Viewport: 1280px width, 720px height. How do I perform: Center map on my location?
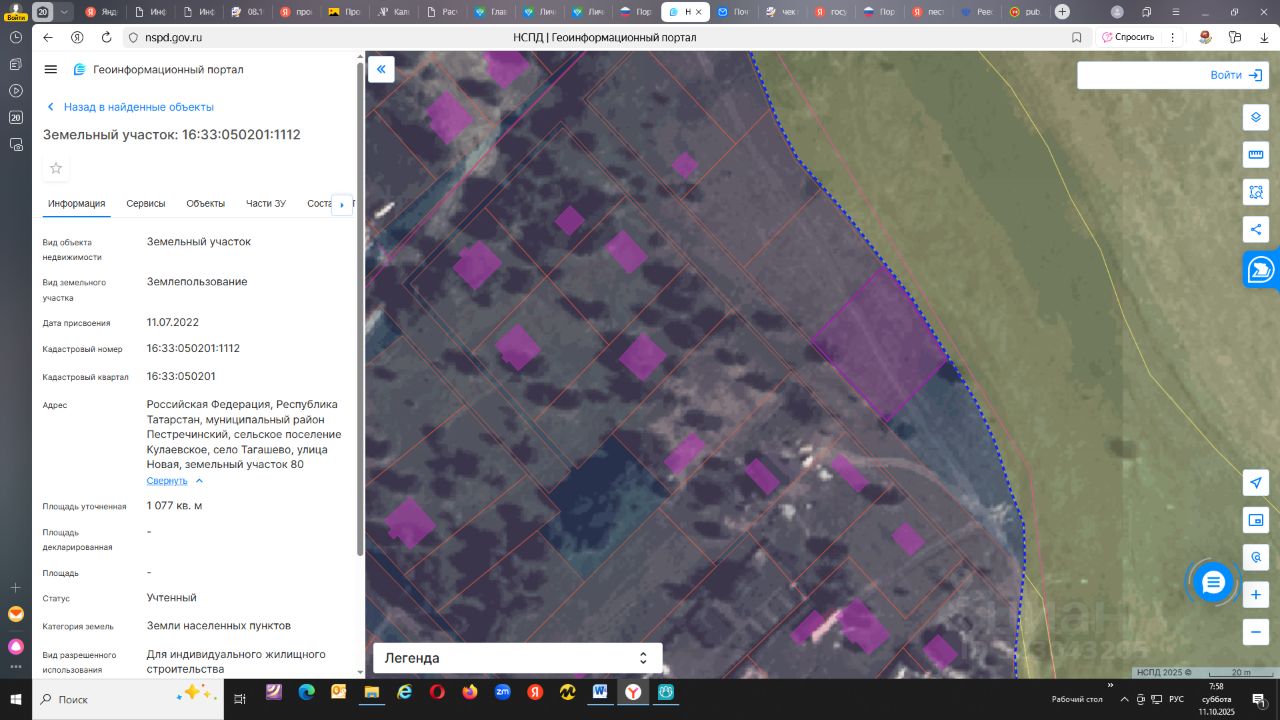pyautogui.click(x=1256, y=483)
